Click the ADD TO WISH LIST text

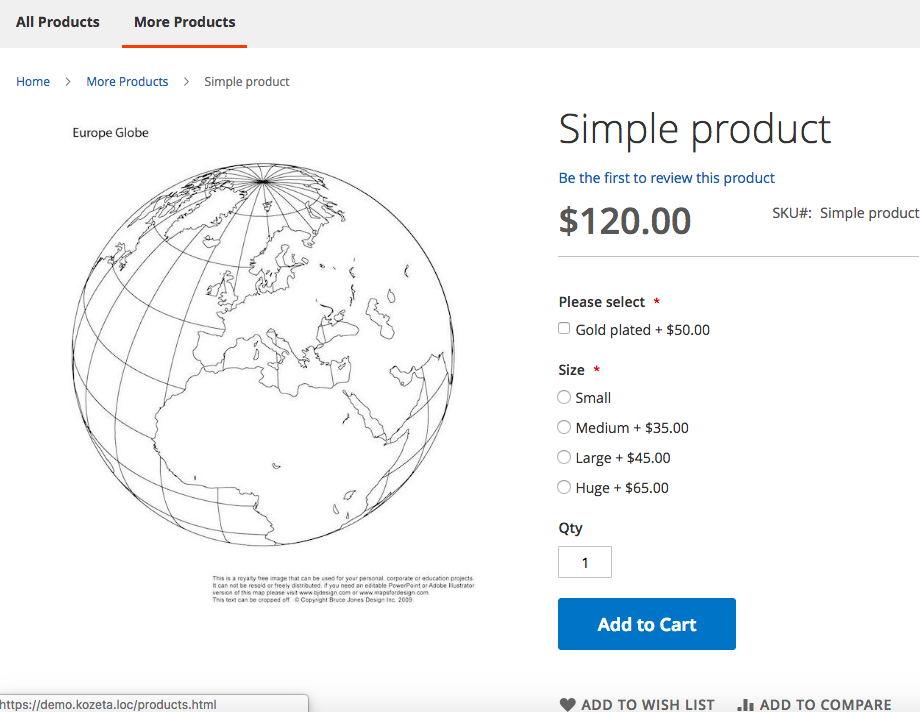tap(648, 705)
